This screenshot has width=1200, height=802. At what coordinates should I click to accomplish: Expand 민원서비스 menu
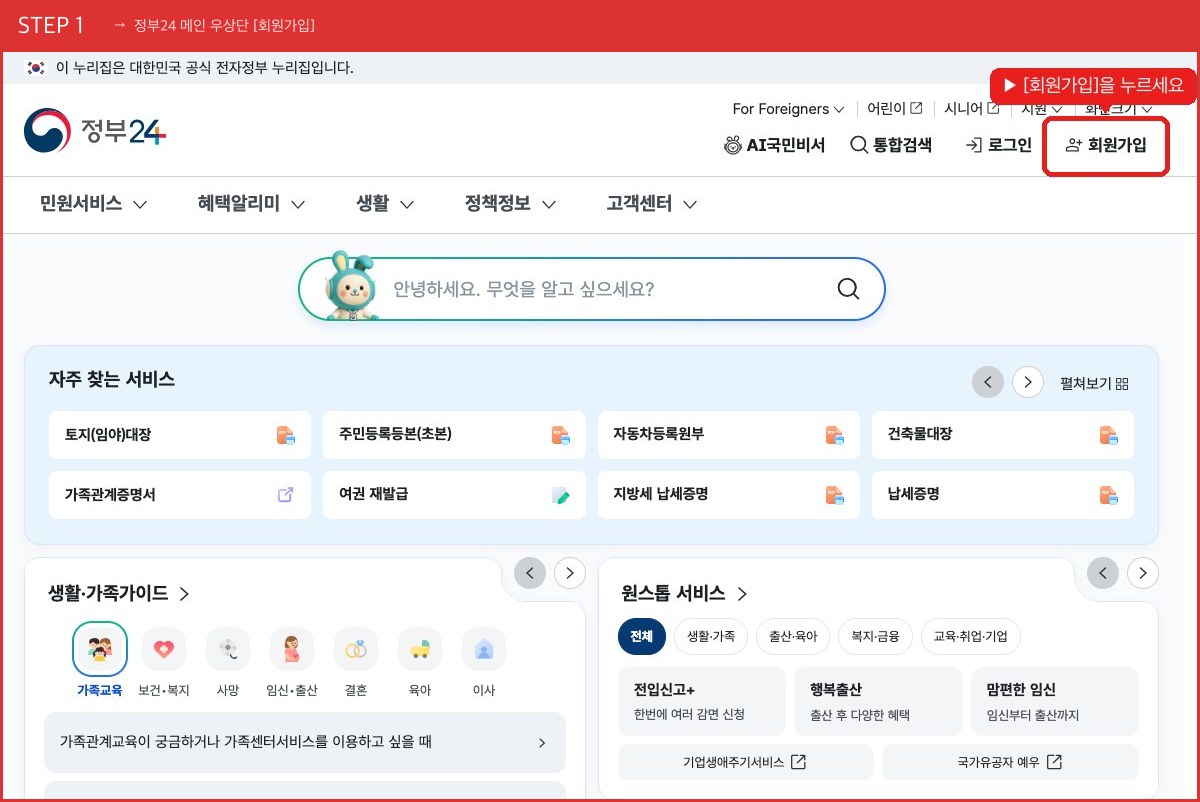pyautogui.click(x=94, y=204)
